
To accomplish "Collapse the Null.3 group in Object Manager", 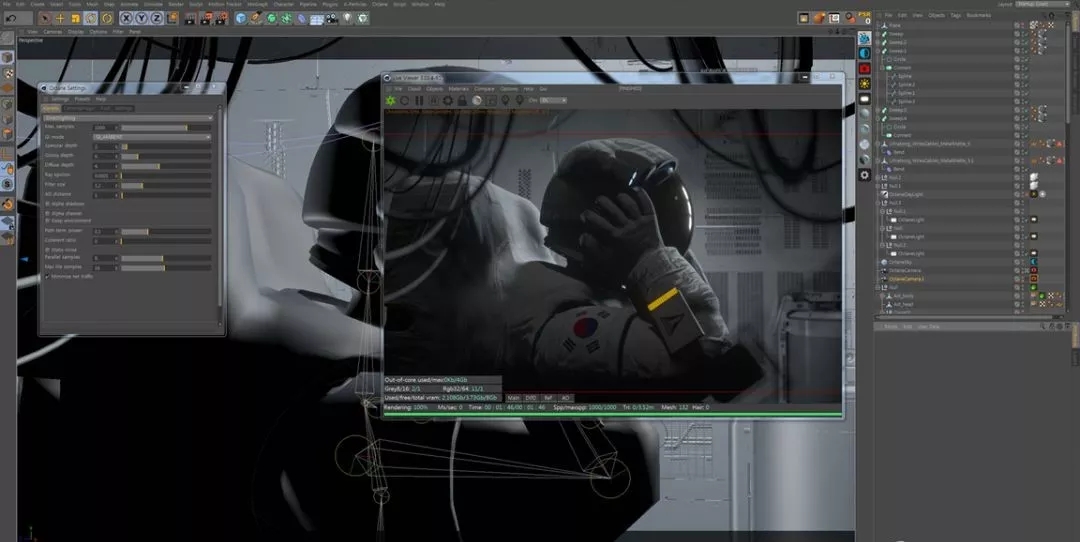I will pyautogui.click(x=878, y=203).
